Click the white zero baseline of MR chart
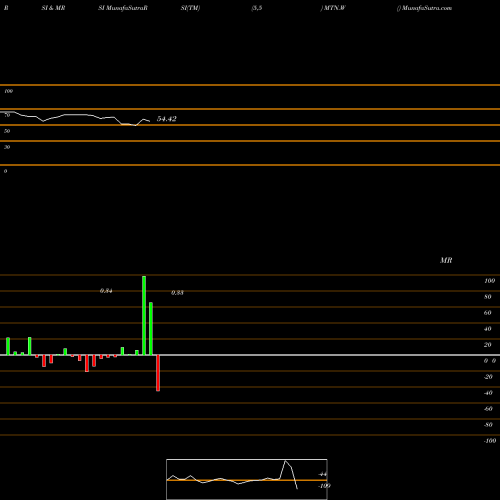 pyautogui.click(x=250, y=355)
